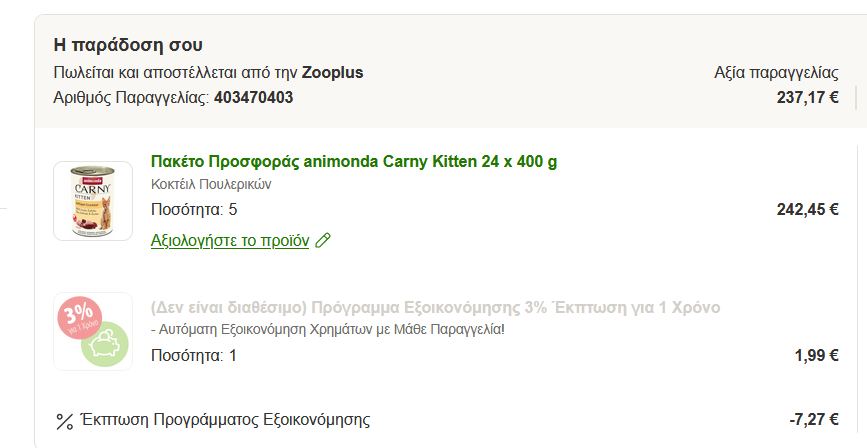The width and height of the screenshot is (867, 448).
Task: Click the pencil icon beside the review link
Action: [322, 241]
